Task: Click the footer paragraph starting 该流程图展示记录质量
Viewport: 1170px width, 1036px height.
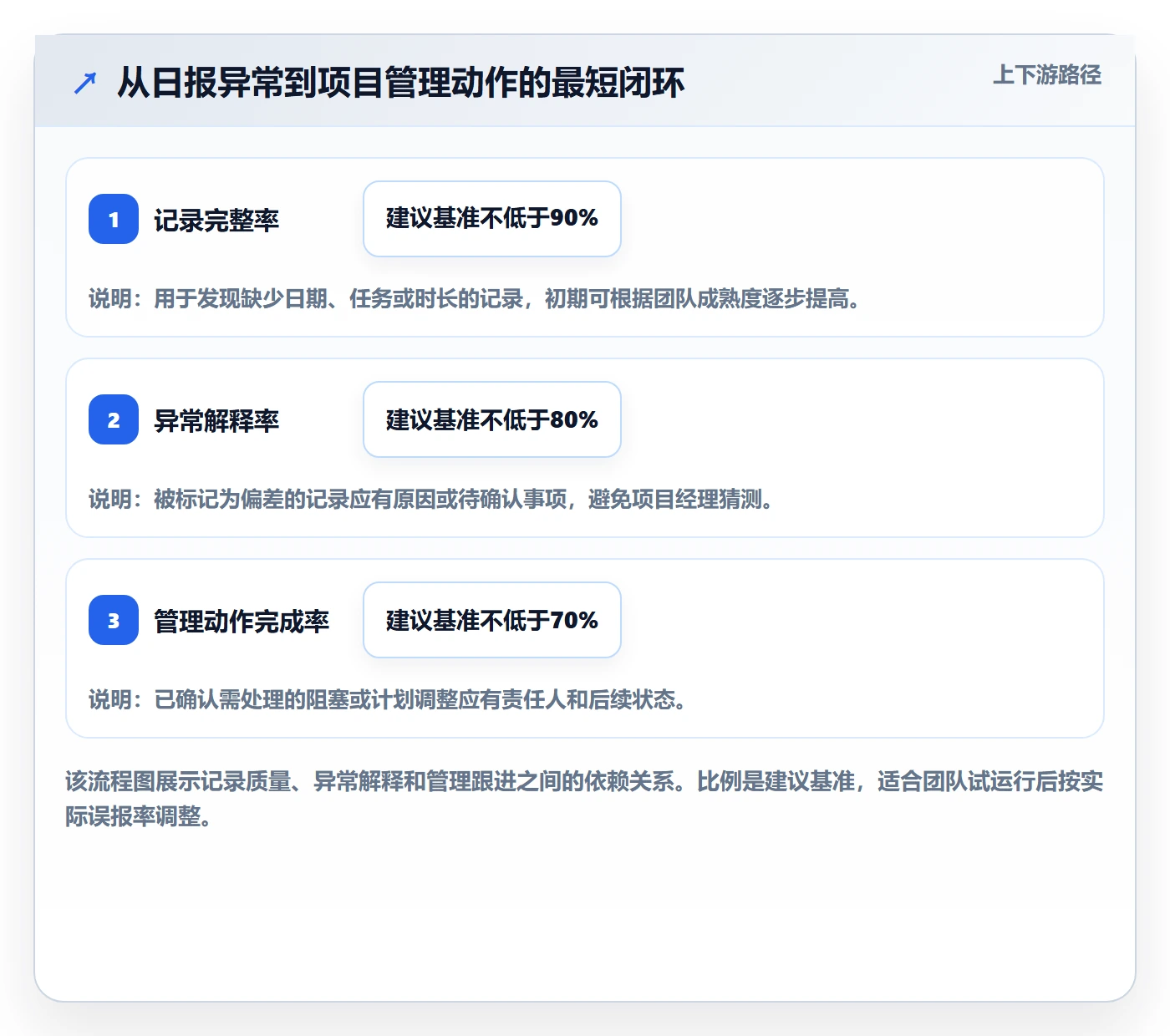Action: tap(584, 799)
